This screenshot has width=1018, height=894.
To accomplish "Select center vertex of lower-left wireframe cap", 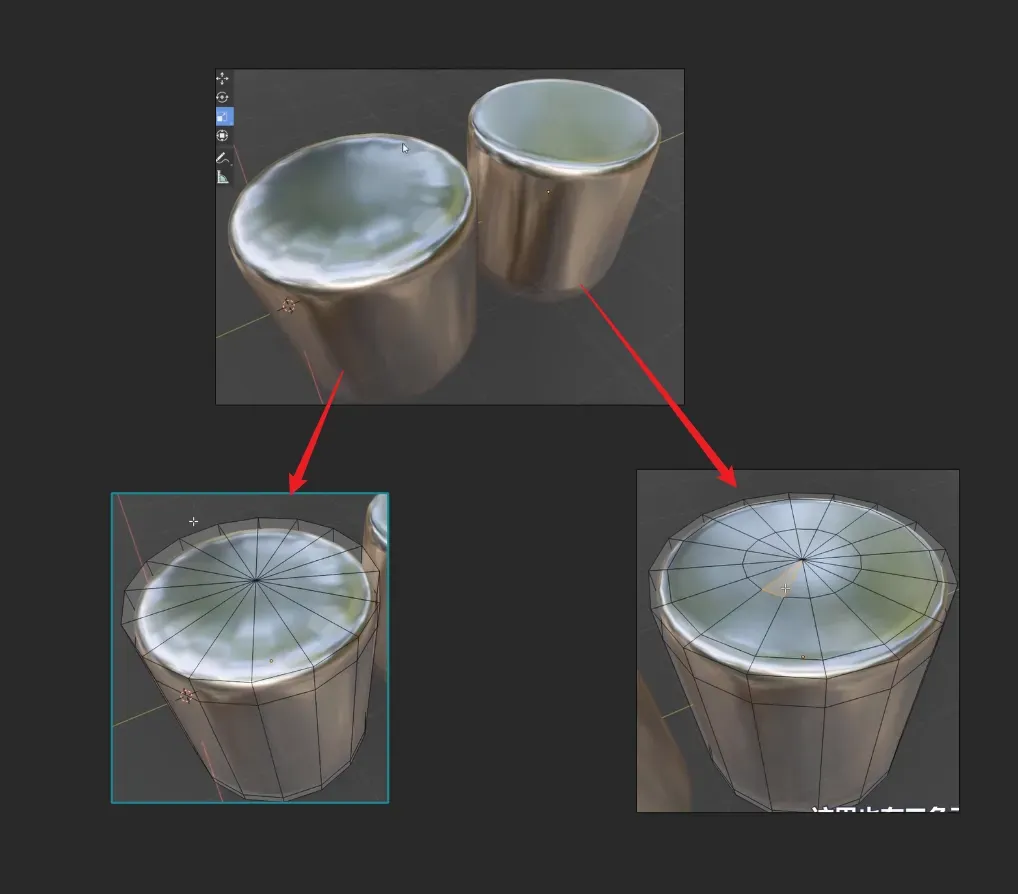I will (x=256, y=579).
